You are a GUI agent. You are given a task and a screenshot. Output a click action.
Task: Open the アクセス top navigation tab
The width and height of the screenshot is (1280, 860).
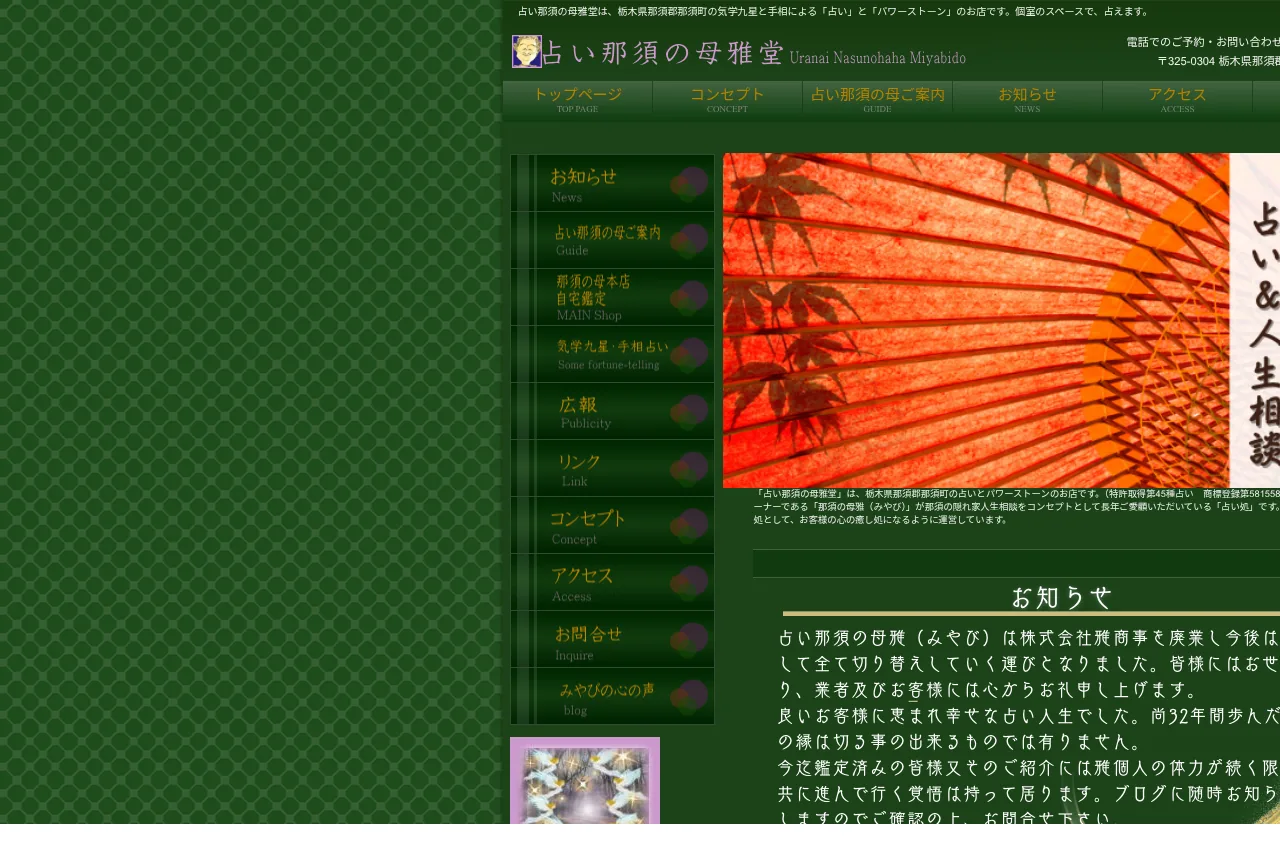[x=1178, y=99]
